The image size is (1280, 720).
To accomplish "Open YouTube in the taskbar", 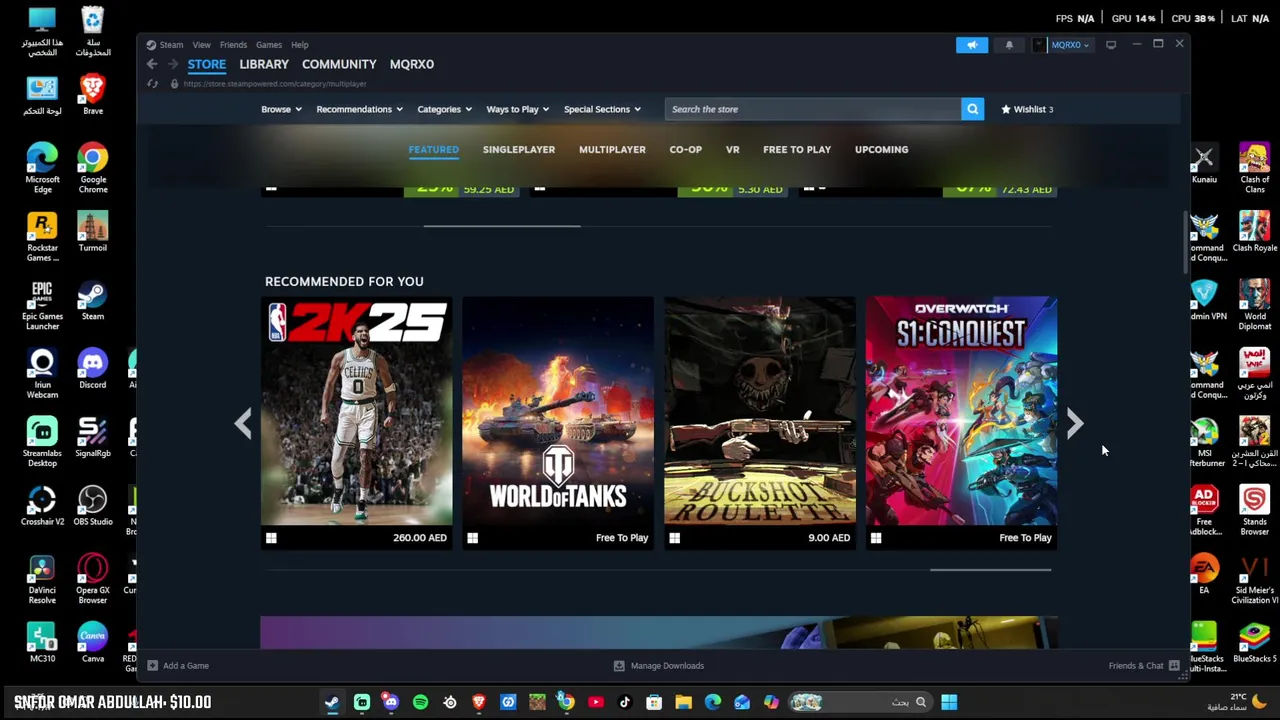I will (x=595, y=702).
